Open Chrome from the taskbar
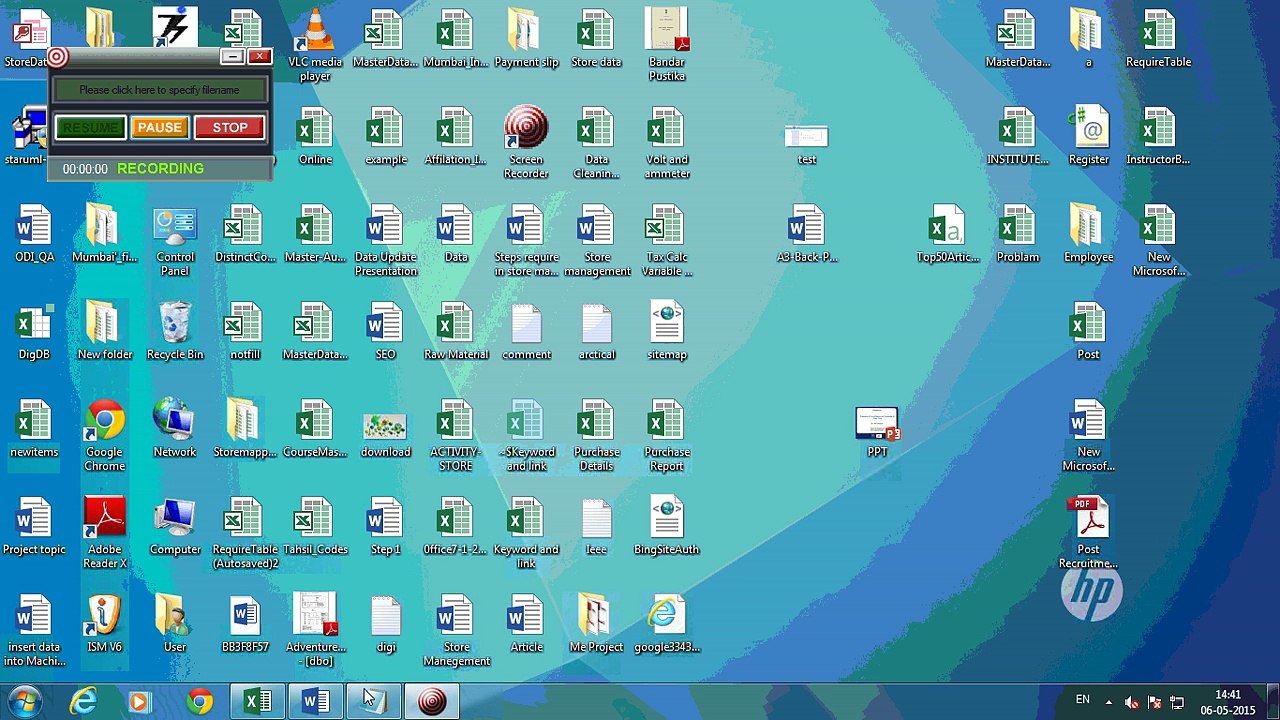1280x720 pixels. [200, 702]
